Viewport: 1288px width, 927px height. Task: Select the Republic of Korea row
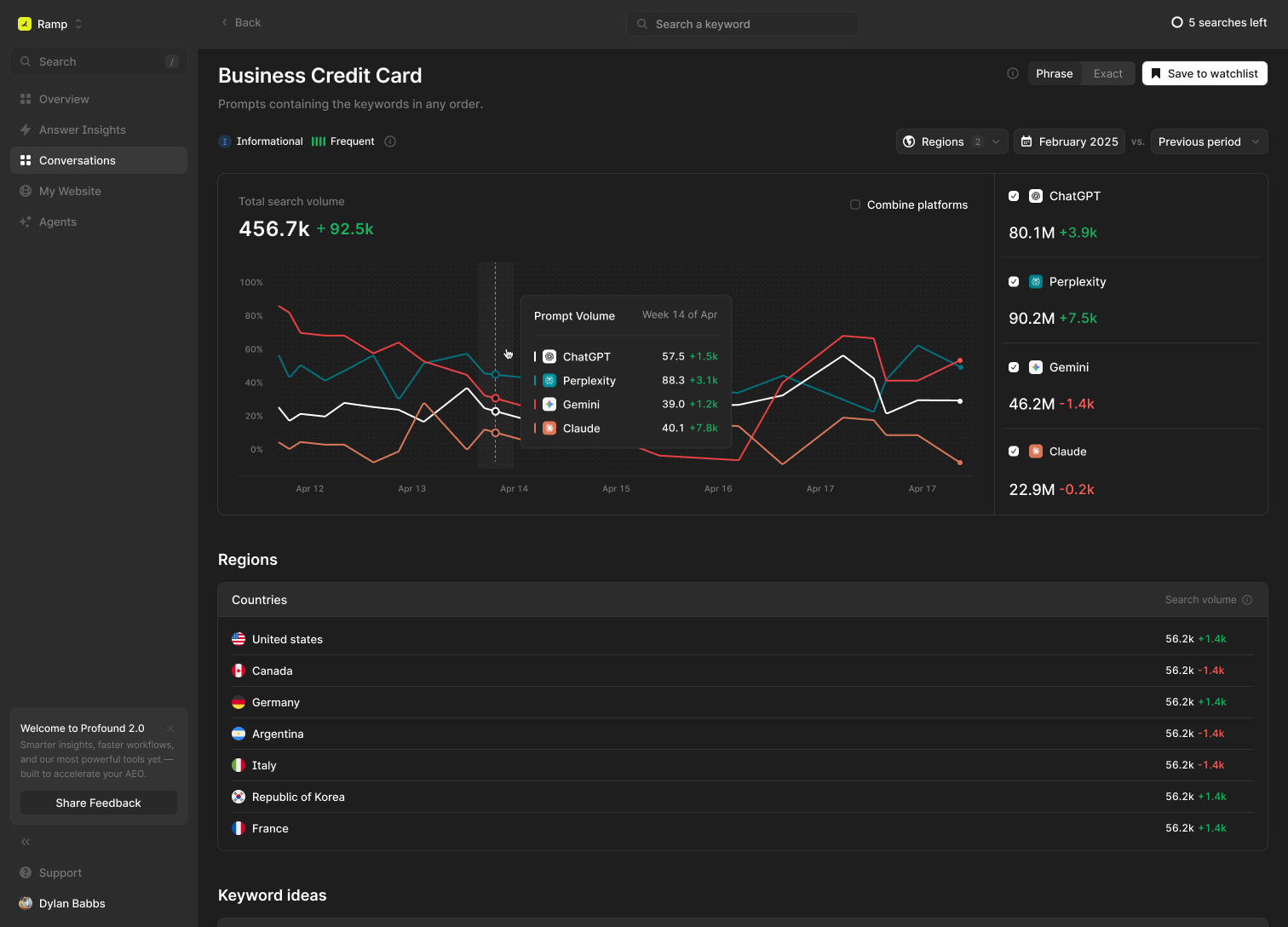pyautogui.click(x=743, y=797)
